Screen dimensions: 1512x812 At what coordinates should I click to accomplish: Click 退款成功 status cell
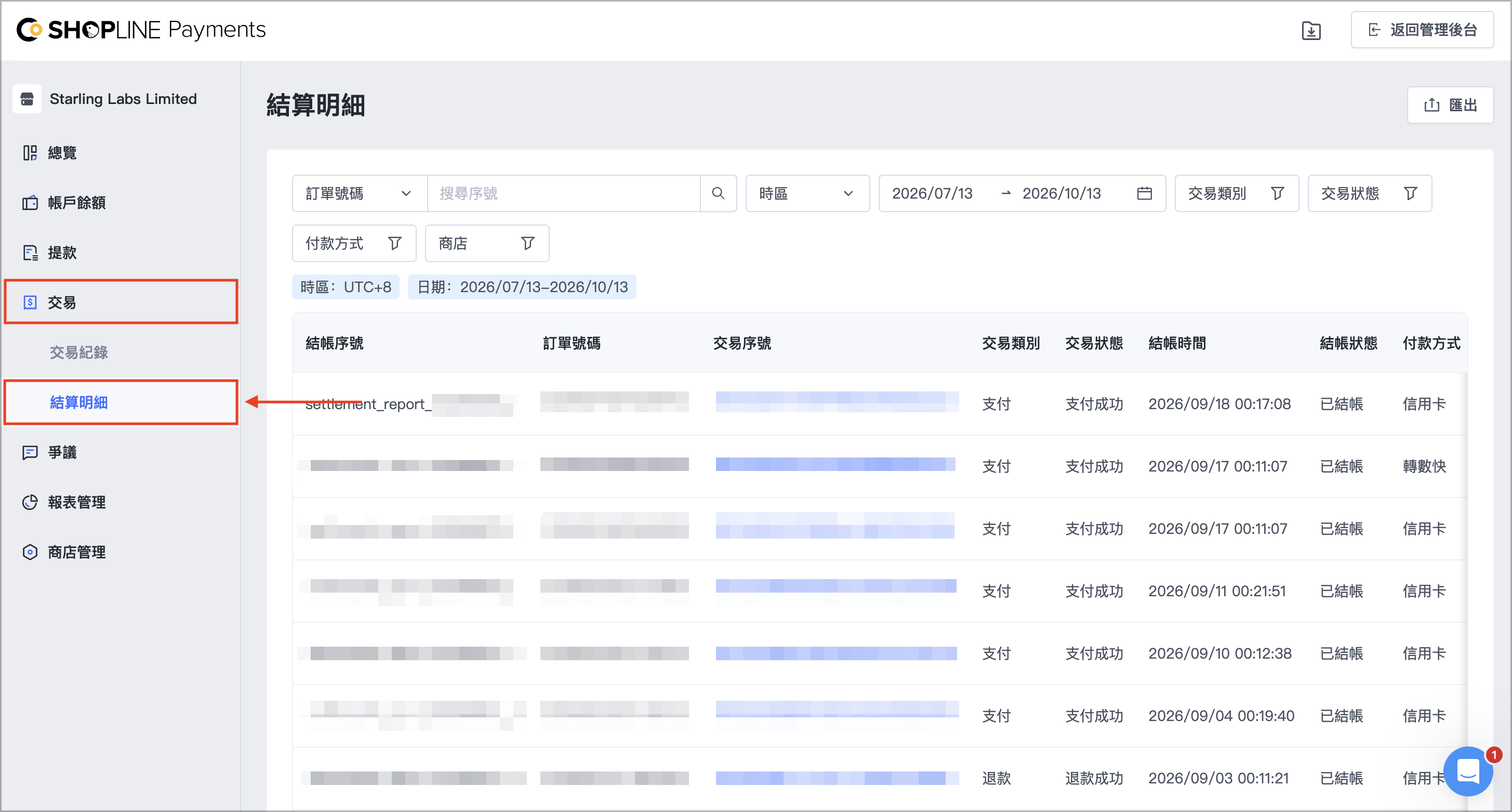[1094, 778]
